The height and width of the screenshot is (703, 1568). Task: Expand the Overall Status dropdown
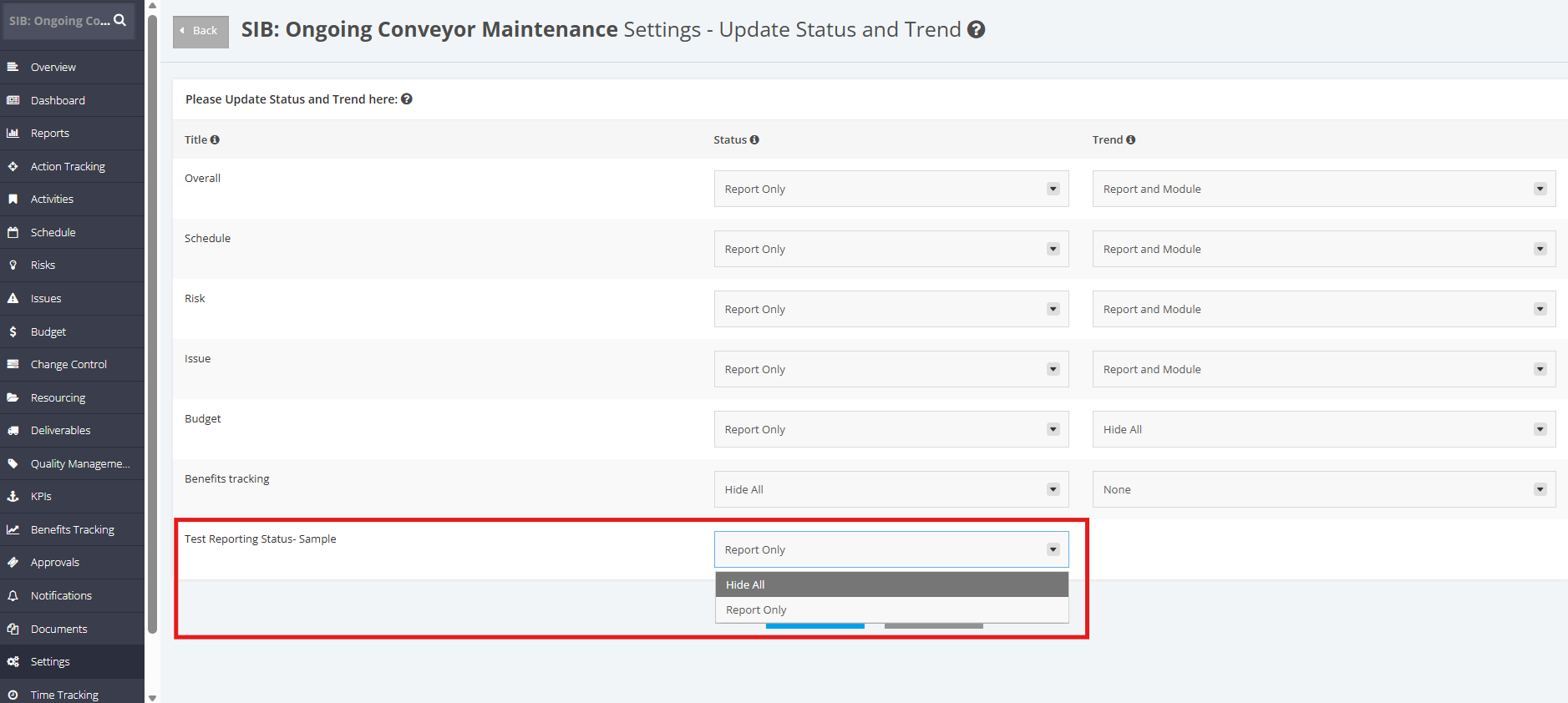(891, 189)
